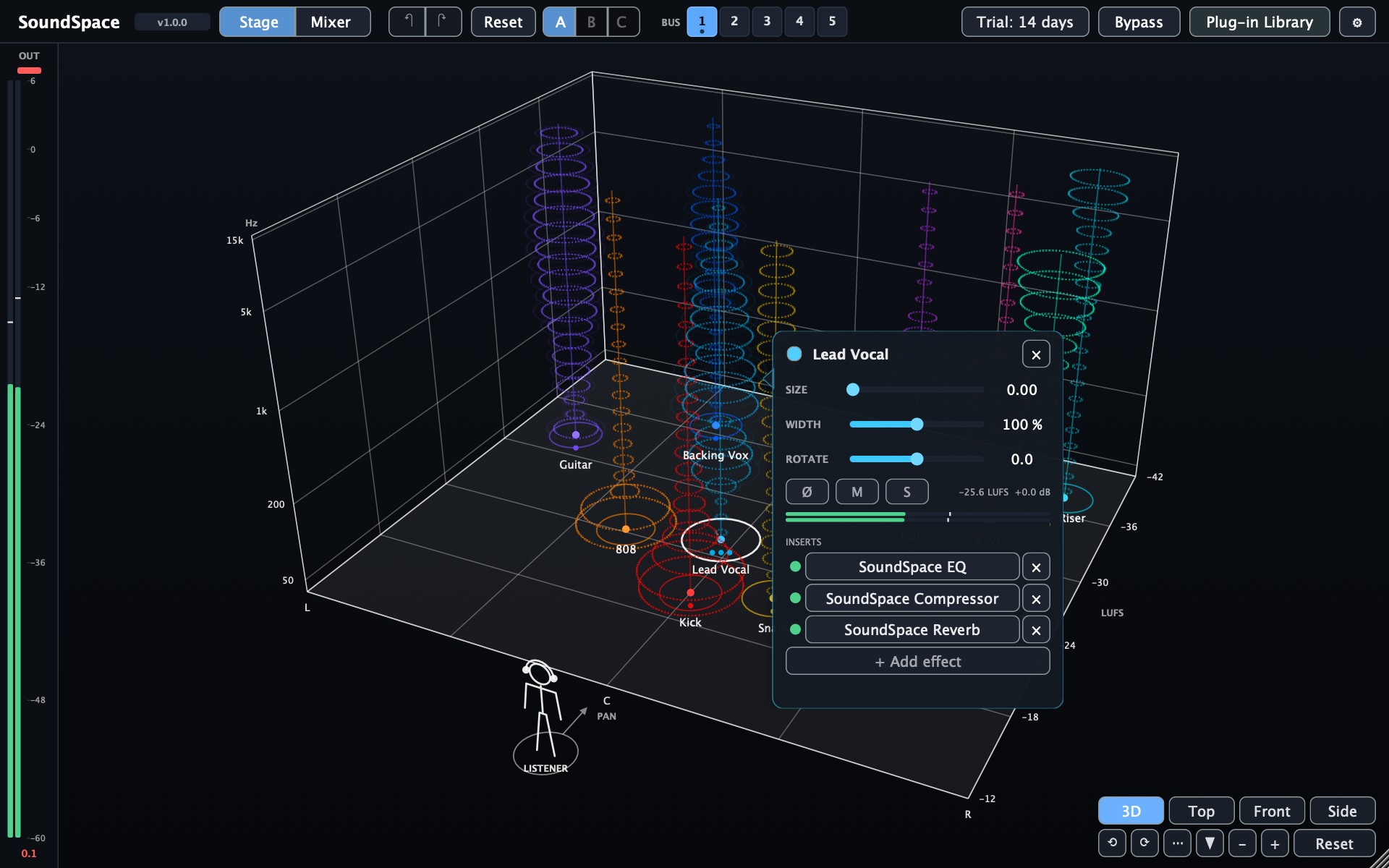The width and height of the screenshot is (1389, 868).
Task: Toggle SoundSpace EQ enable dot
Action: click(795, 566)
